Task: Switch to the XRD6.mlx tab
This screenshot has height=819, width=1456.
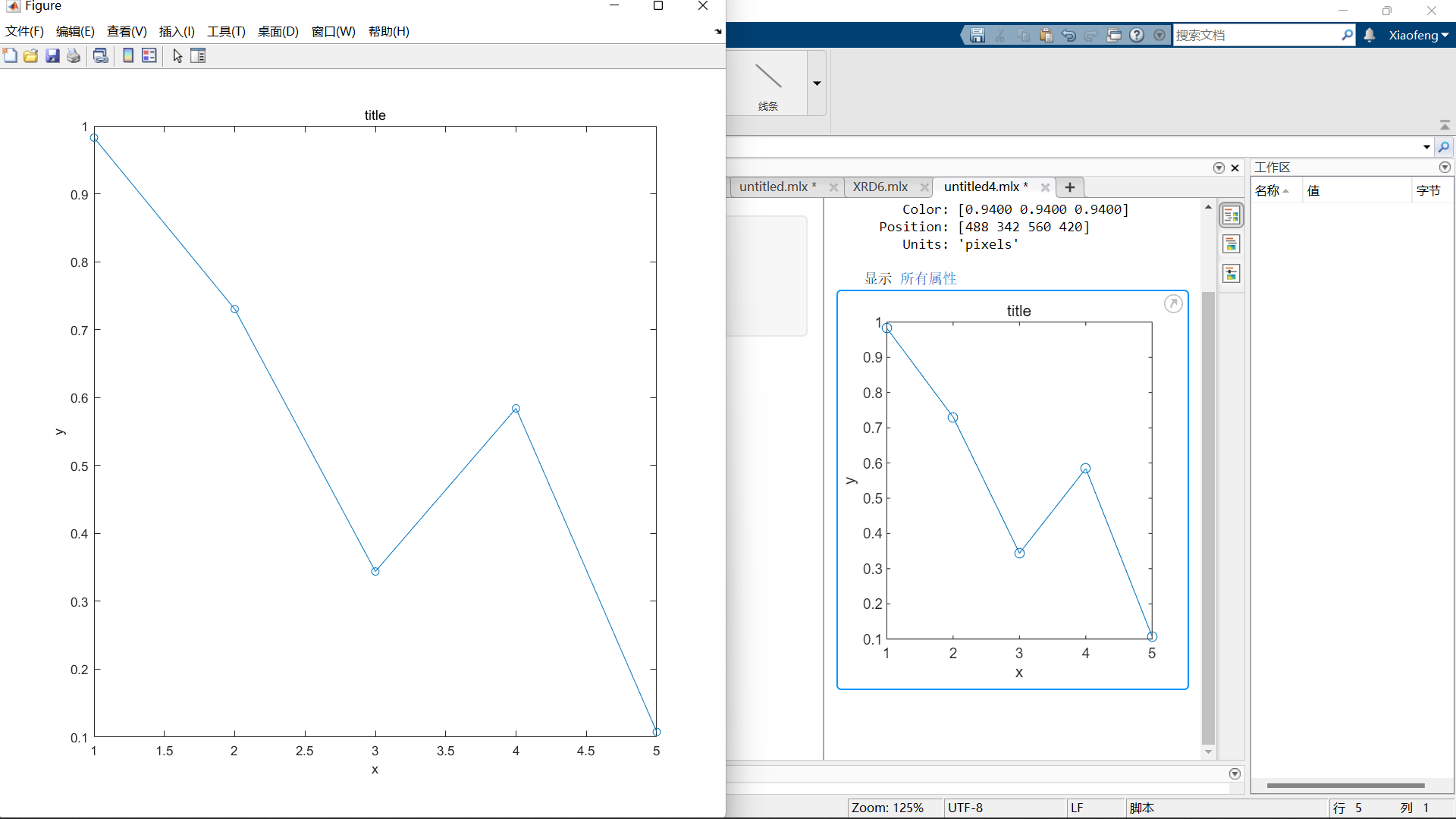Action: tap(880, 187)
